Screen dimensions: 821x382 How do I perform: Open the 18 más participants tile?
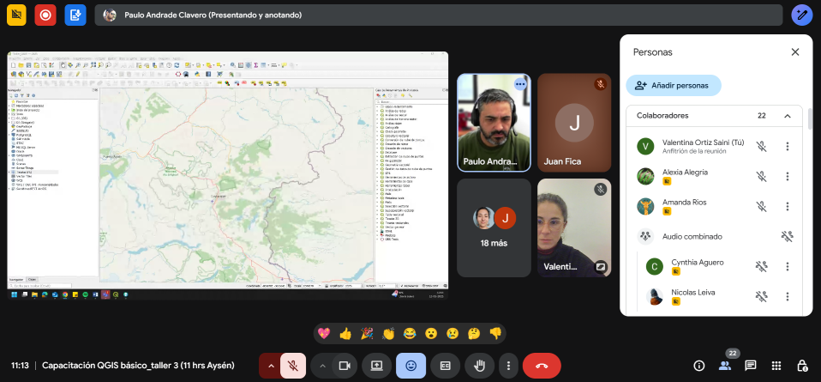[494, 228]
